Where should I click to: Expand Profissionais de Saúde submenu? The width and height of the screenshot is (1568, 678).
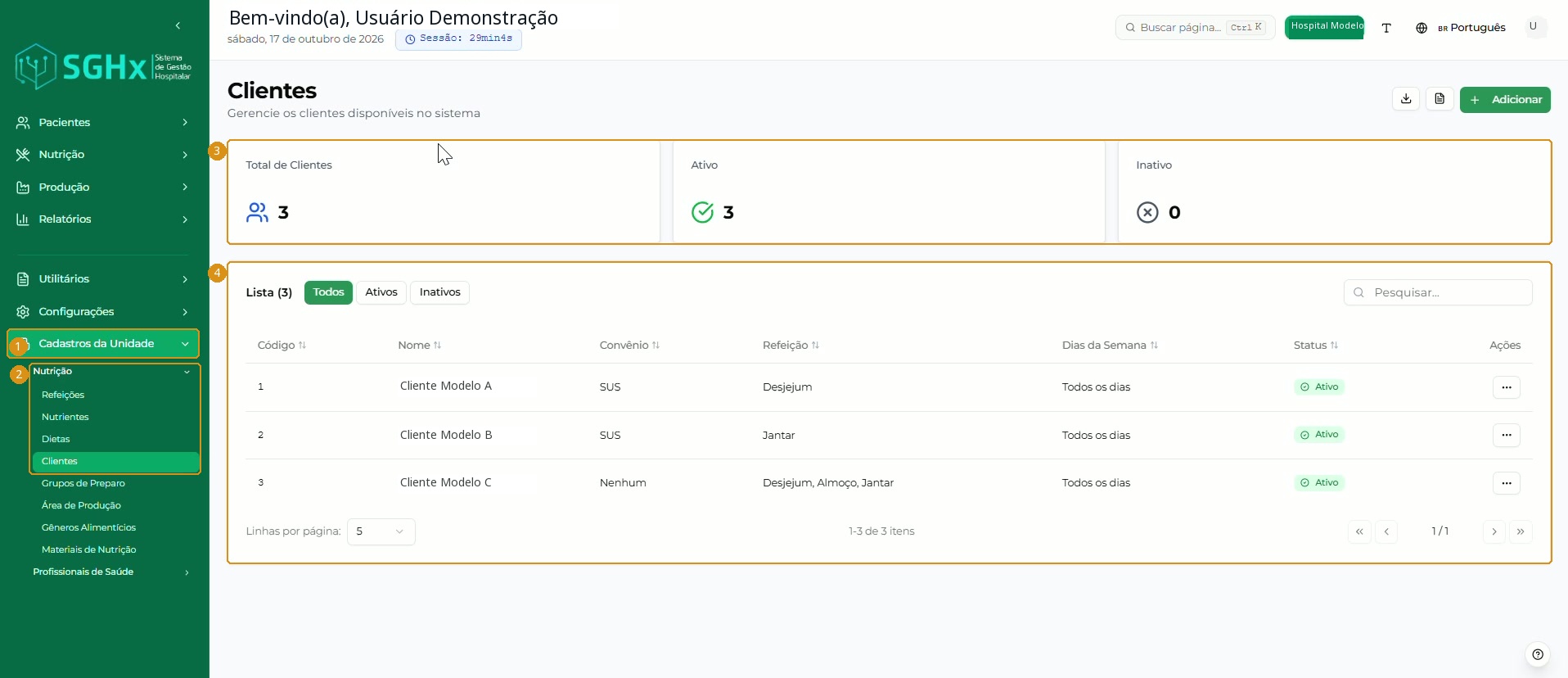112,572
